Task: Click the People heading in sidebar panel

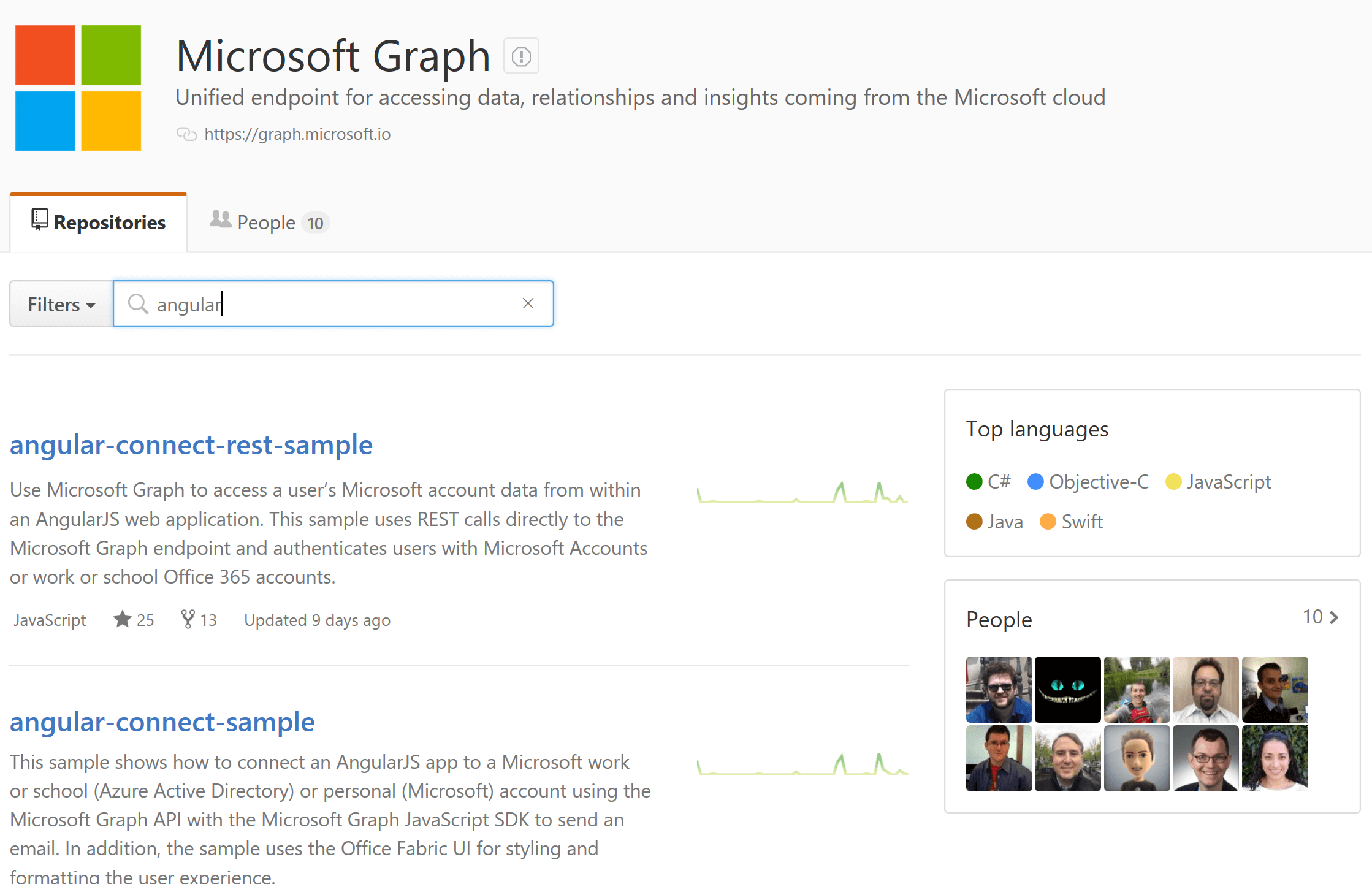Action: point(999,619)
